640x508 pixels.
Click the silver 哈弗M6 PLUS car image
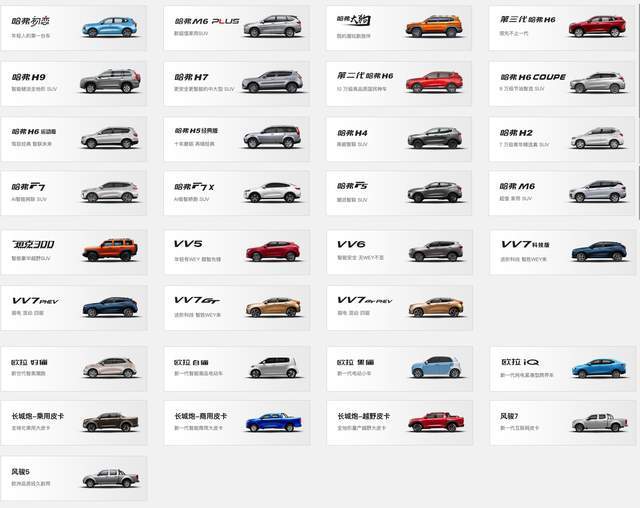tap(273, 27)
